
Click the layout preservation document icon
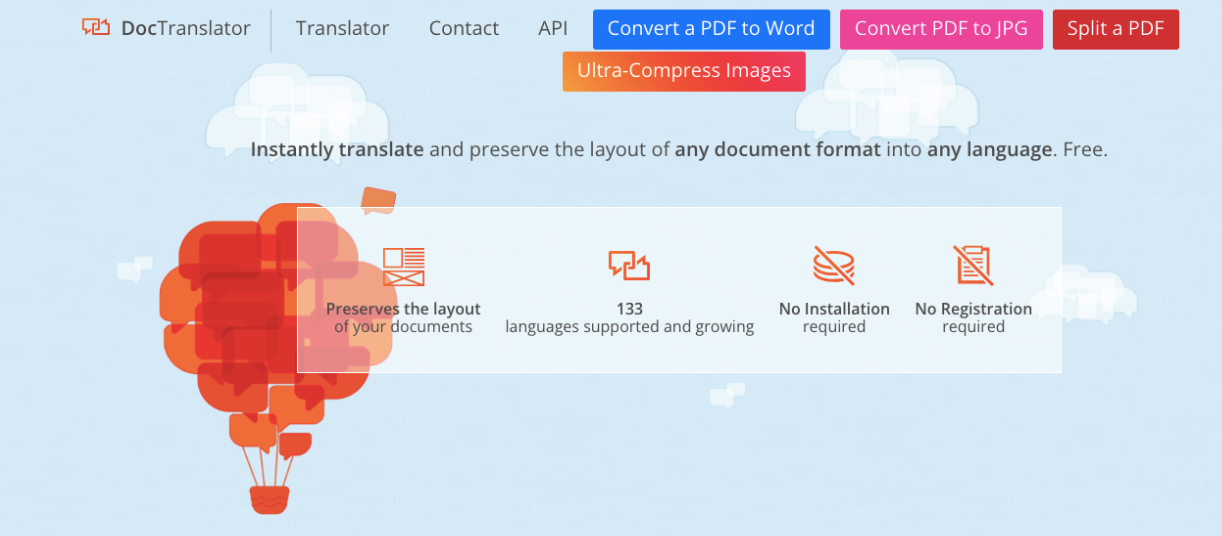pyautogui.click(x=404, y=266)
